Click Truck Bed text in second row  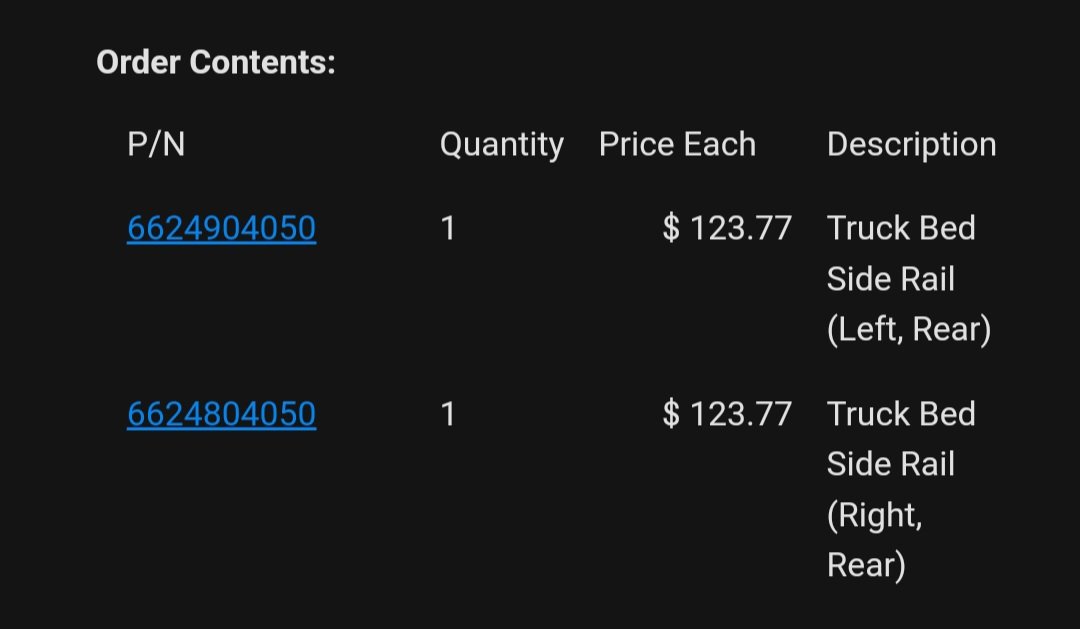pos(901,414)
